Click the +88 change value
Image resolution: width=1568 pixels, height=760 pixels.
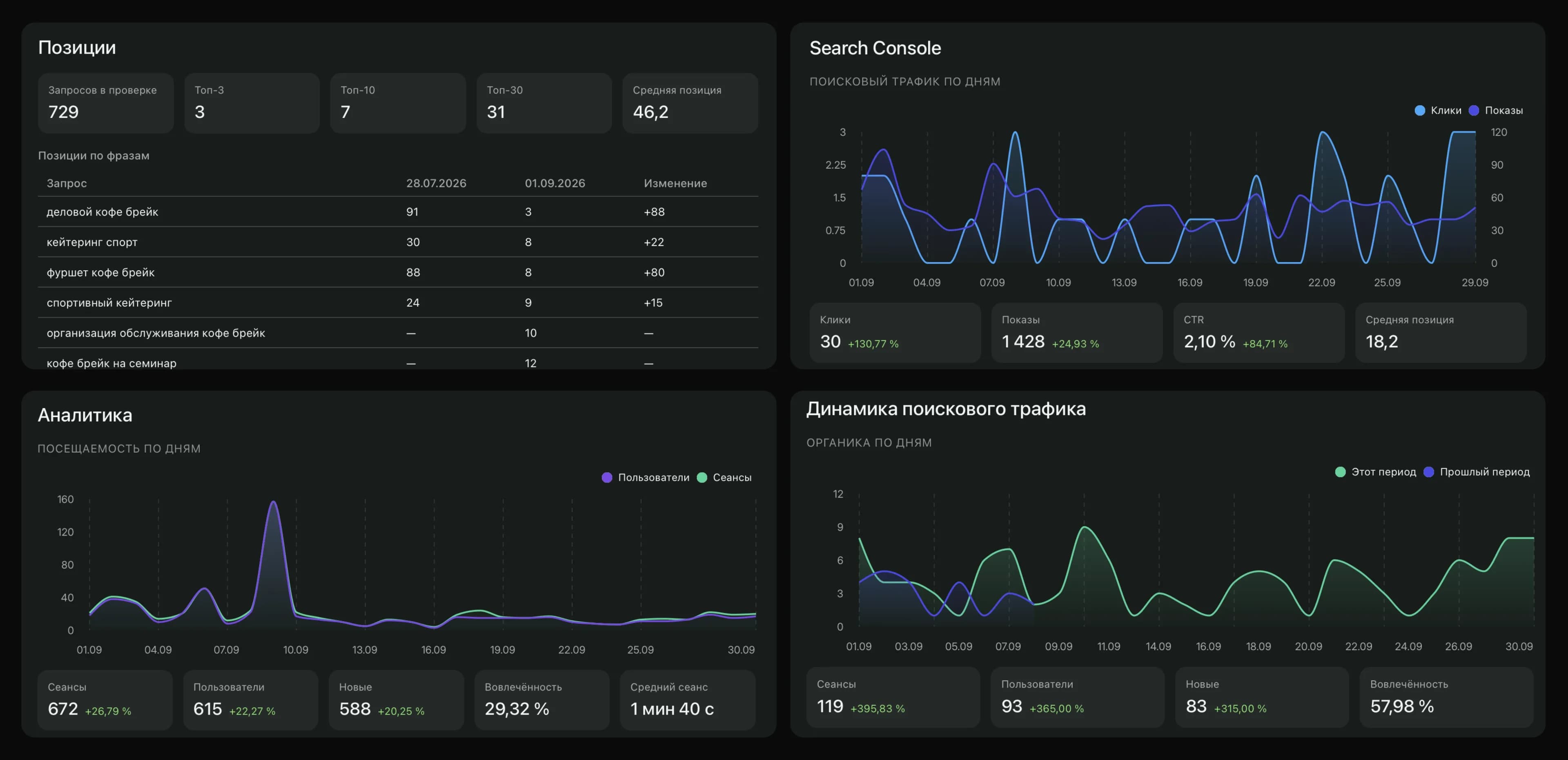(x=654, y=212)
